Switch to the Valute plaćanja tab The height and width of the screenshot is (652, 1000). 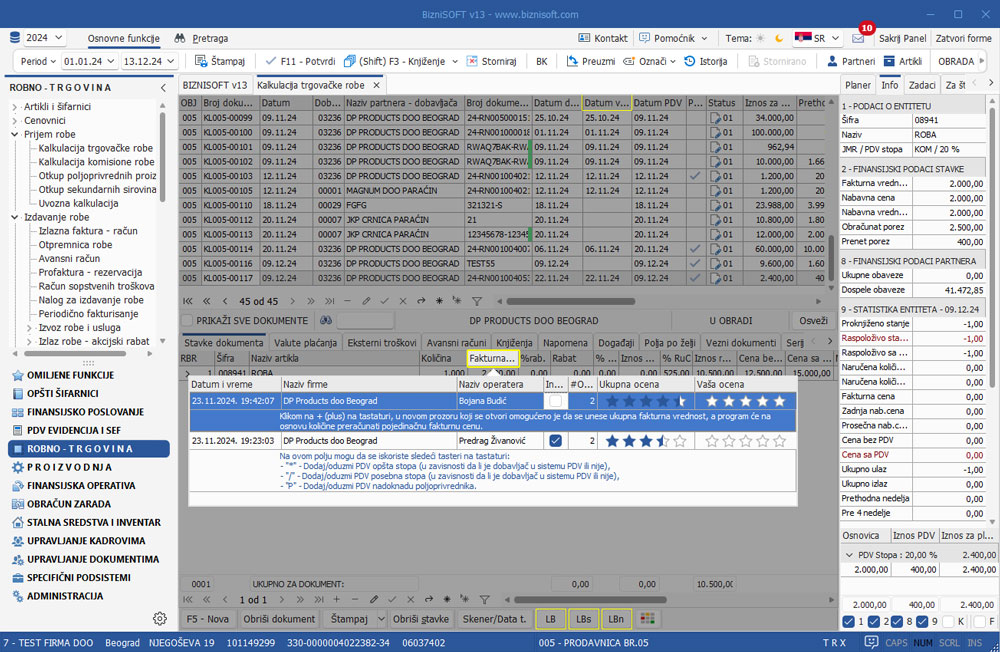307,343
